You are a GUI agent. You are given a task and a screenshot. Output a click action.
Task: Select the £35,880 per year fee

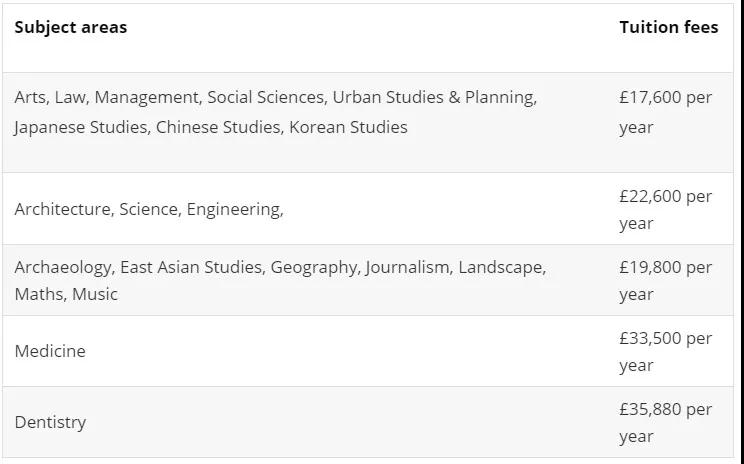pos(665,423)
